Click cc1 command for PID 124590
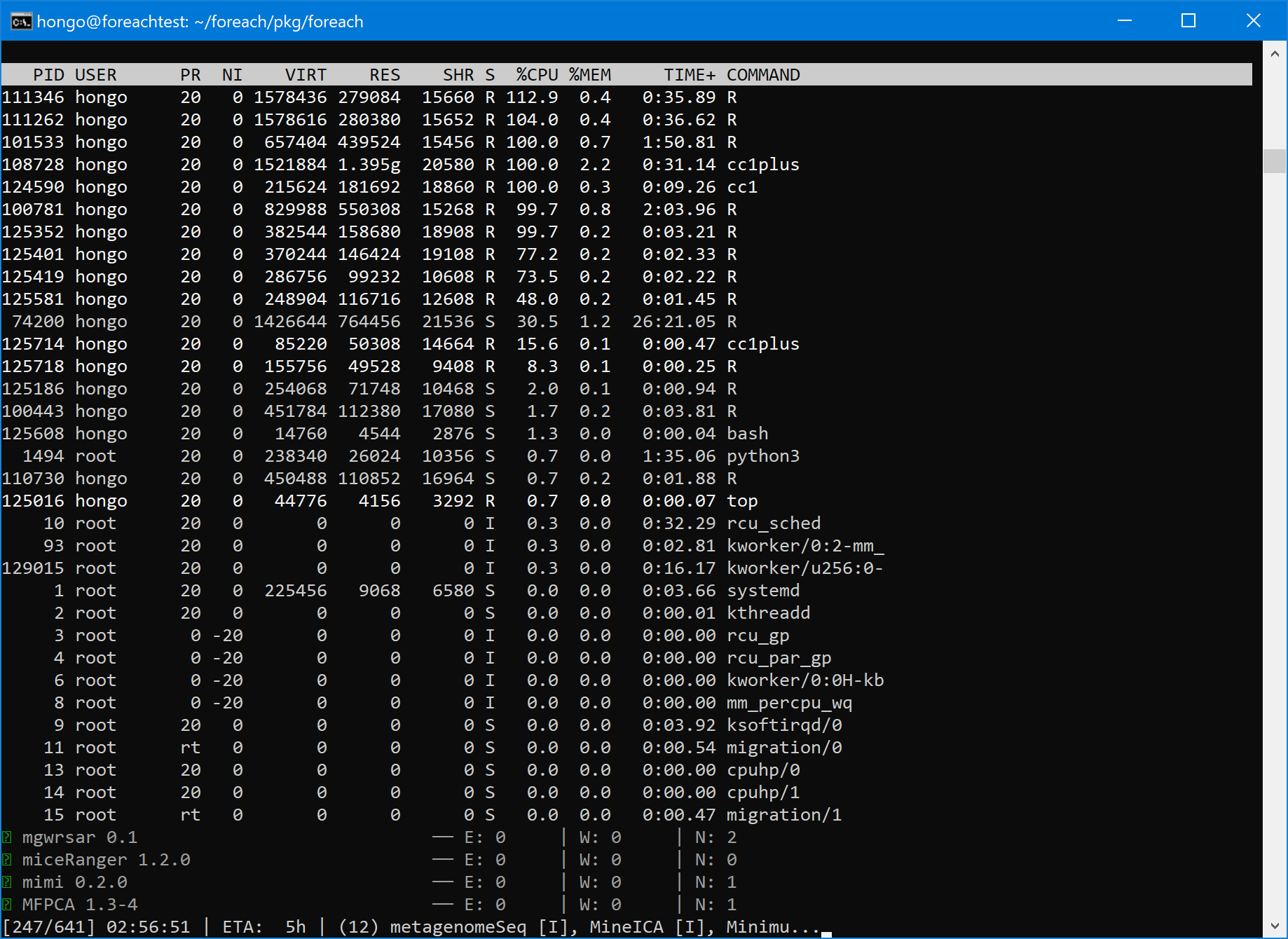1288x939 pixels. pos(742,187)
